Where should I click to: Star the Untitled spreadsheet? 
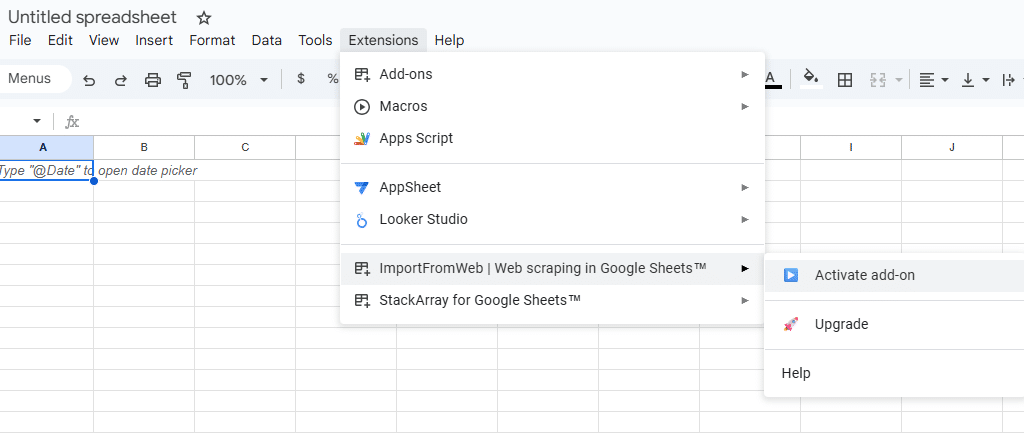(204, 18)
